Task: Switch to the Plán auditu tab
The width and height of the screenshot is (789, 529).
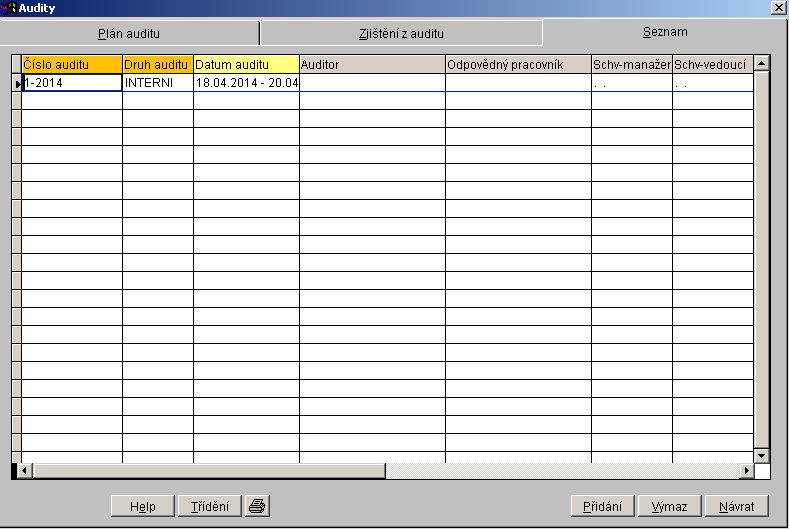Action: tap(129, 33)
